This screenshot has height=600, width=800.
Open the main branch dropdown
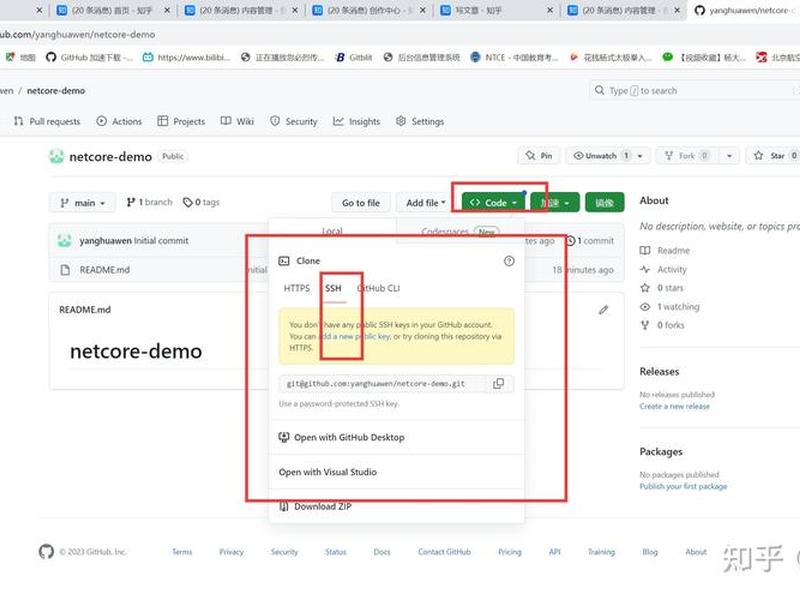[83, 203]
